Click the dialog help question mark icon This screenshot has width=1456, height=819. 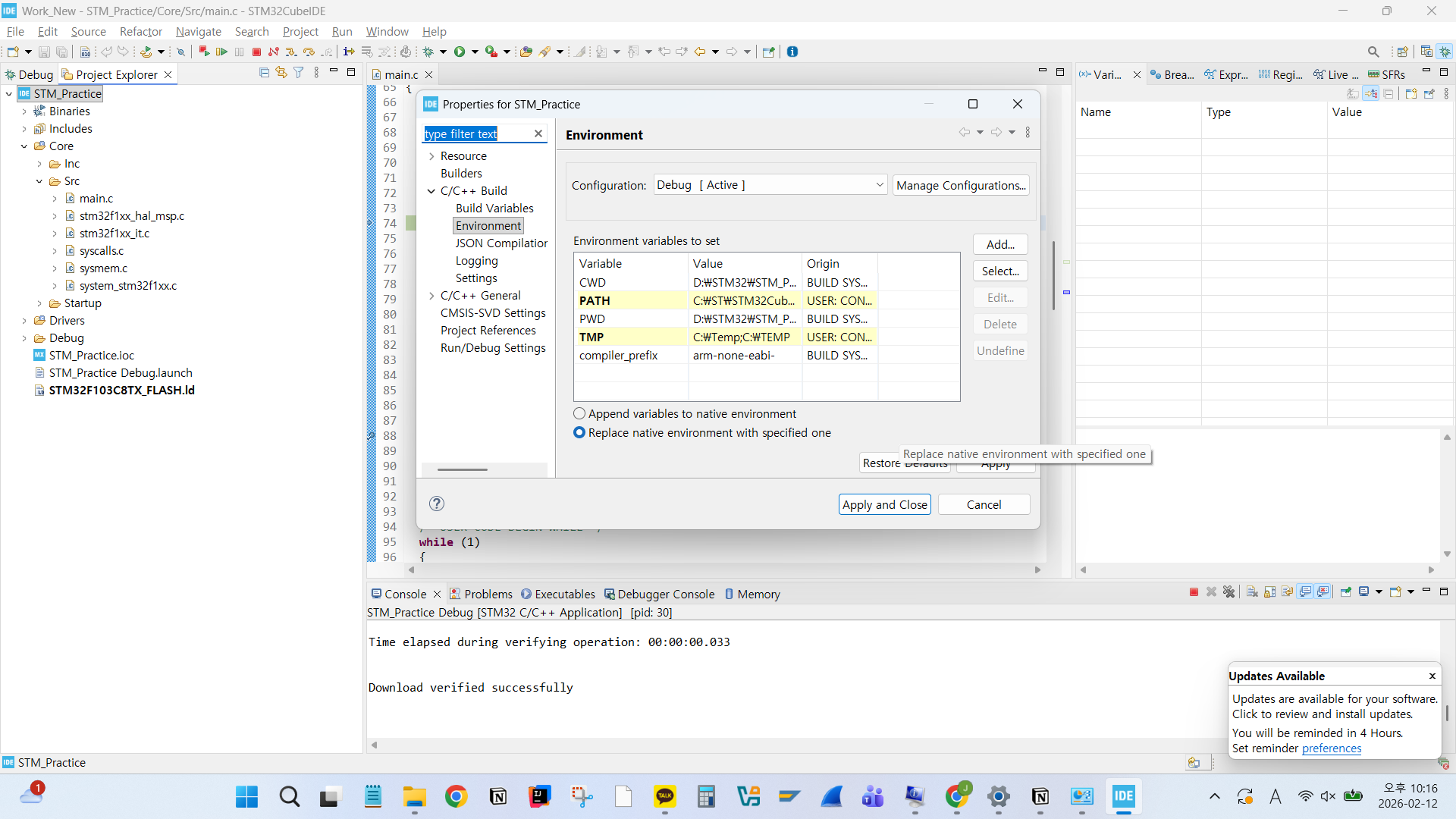pos(437,504)
